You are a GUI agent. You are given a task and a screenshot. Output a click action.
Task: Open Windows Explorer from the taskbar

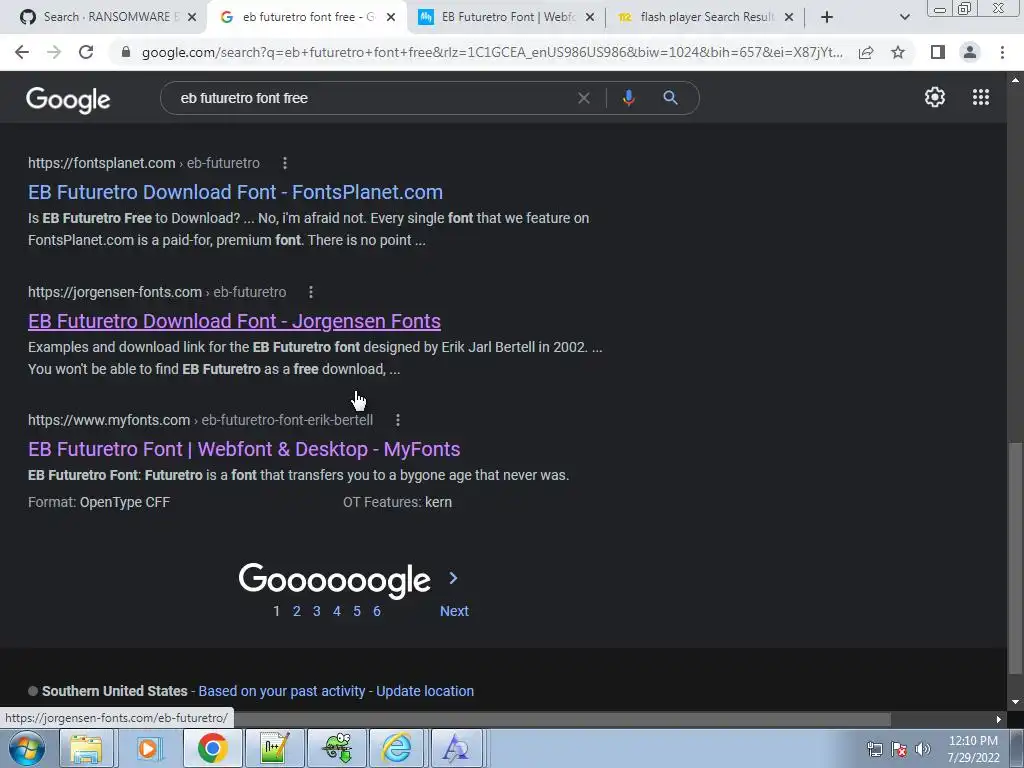(x=86, y=748)
